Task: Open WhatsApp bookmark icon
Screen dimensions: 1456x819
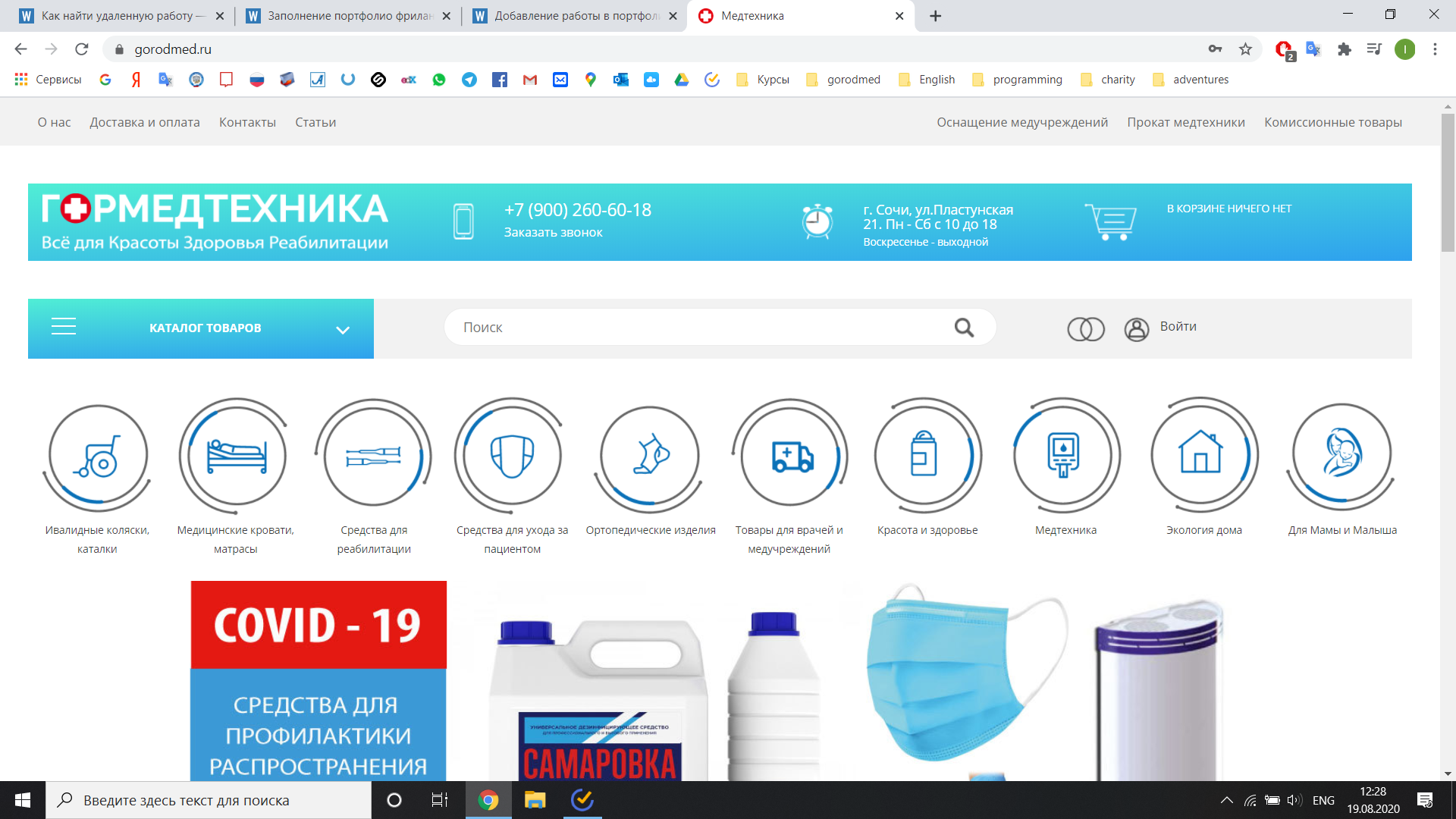Action: pyautogui.click(x=439, y=80)
